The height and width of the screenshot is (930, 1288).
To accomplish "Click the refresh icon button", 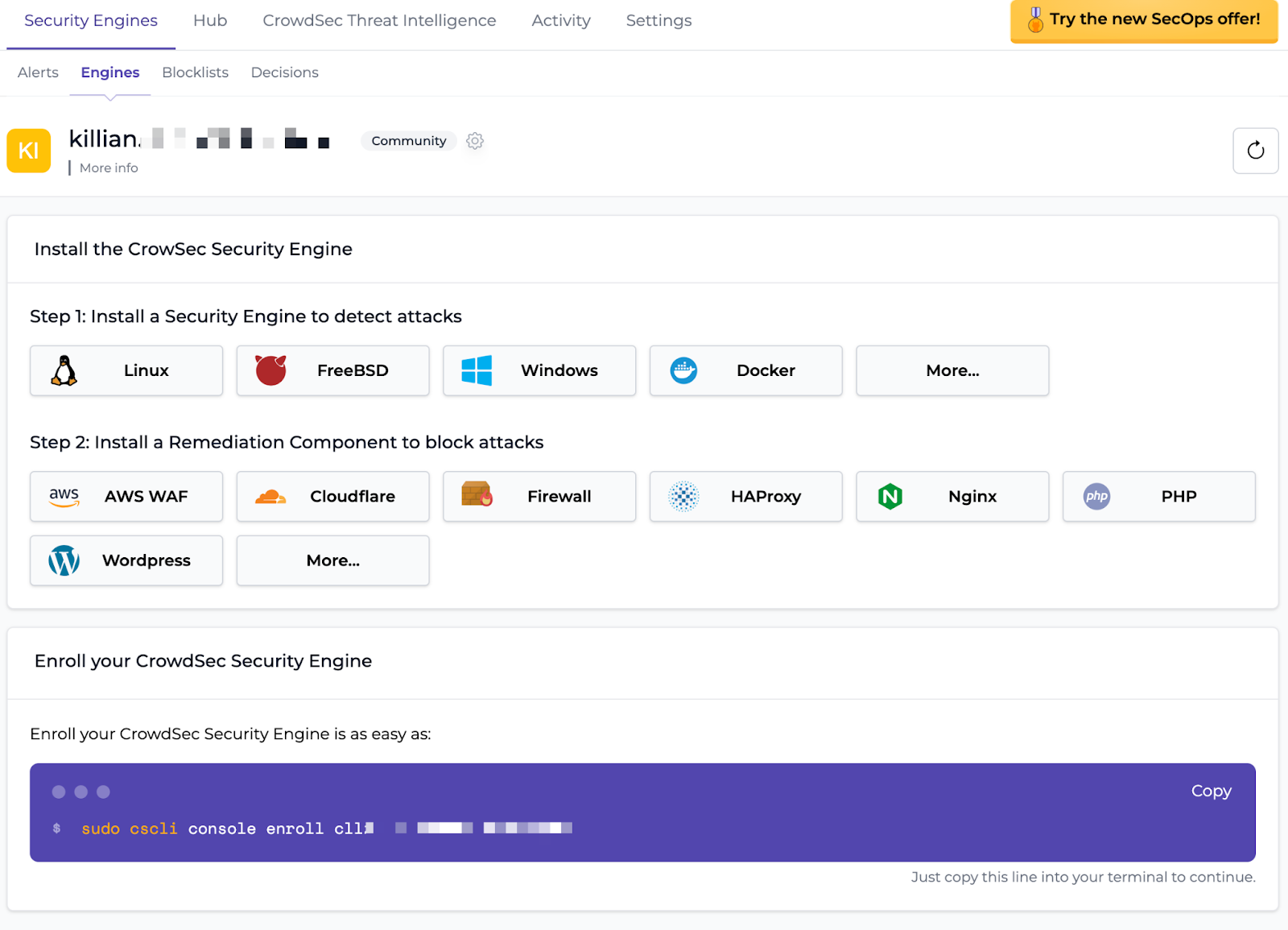I will [1256, 151].
